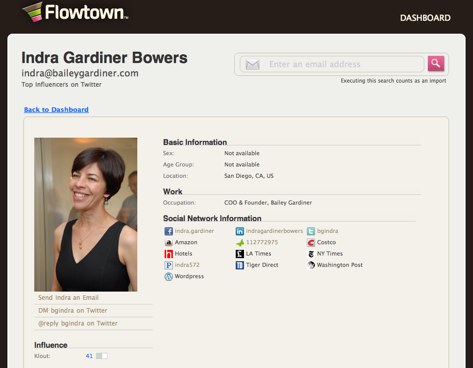
Task: Click the NY Times icon
Action: coord(311,254)
